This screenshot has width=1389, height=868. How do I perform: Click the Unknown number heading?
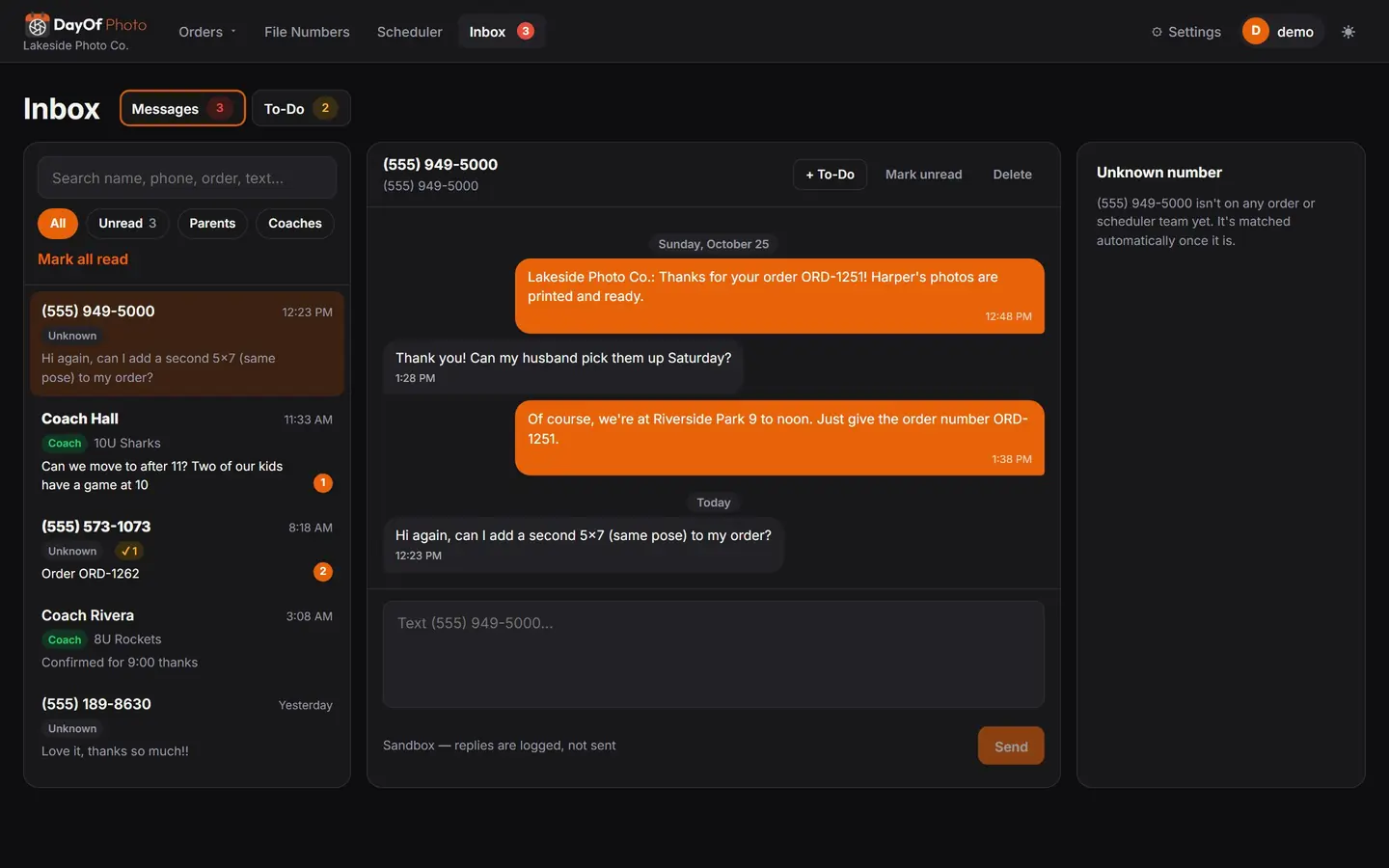click(1159, 173)
